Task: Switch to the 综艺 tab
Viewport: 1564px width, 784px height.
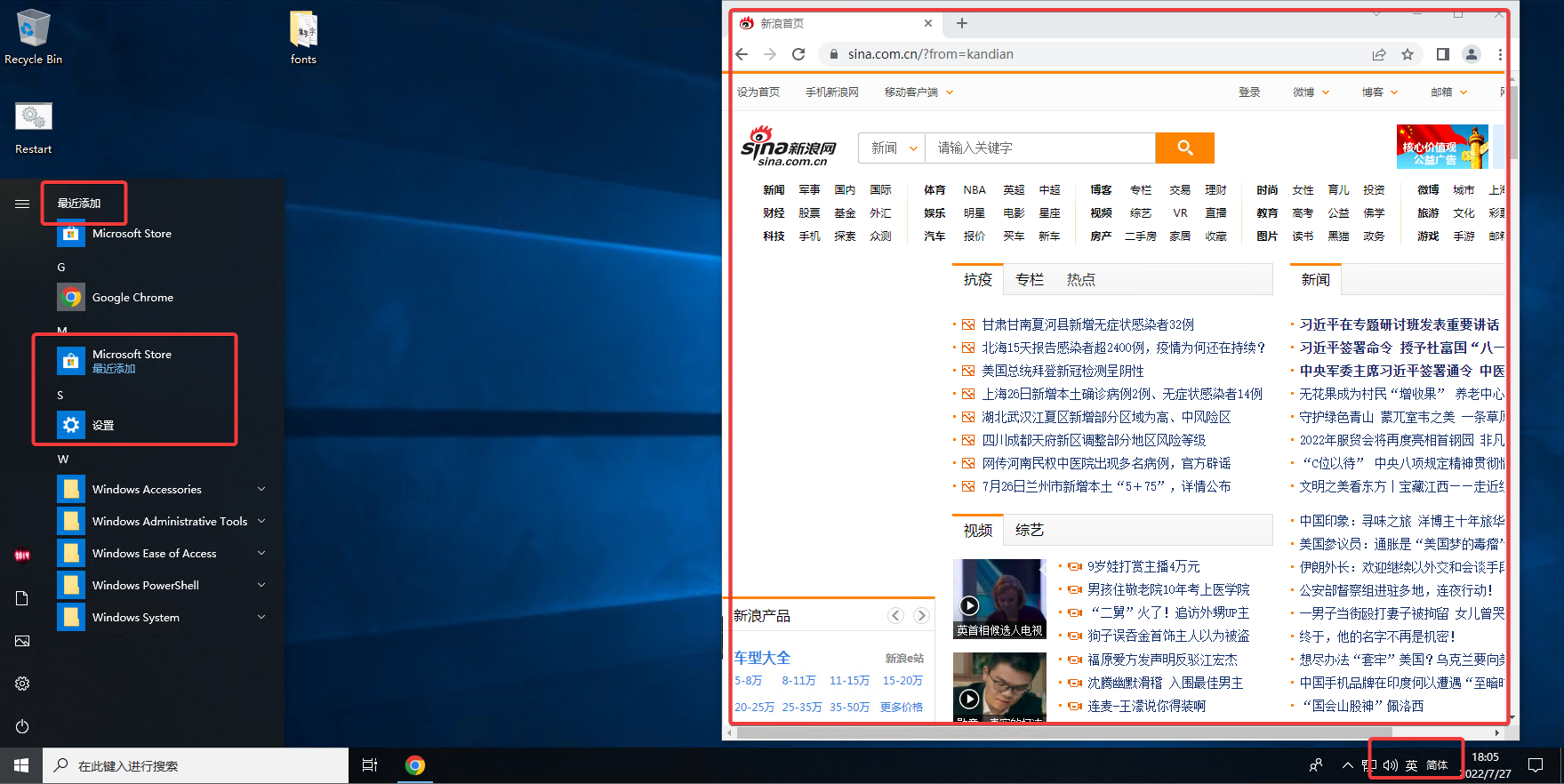Action: click(1030, 530)
